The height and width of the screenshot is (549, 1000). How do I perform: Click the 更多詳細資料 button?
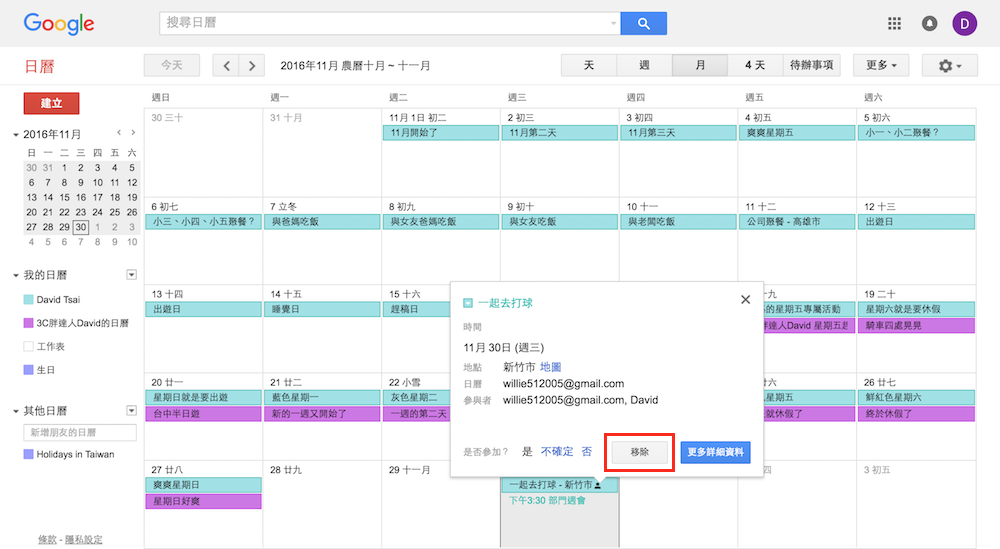point(716,452)
